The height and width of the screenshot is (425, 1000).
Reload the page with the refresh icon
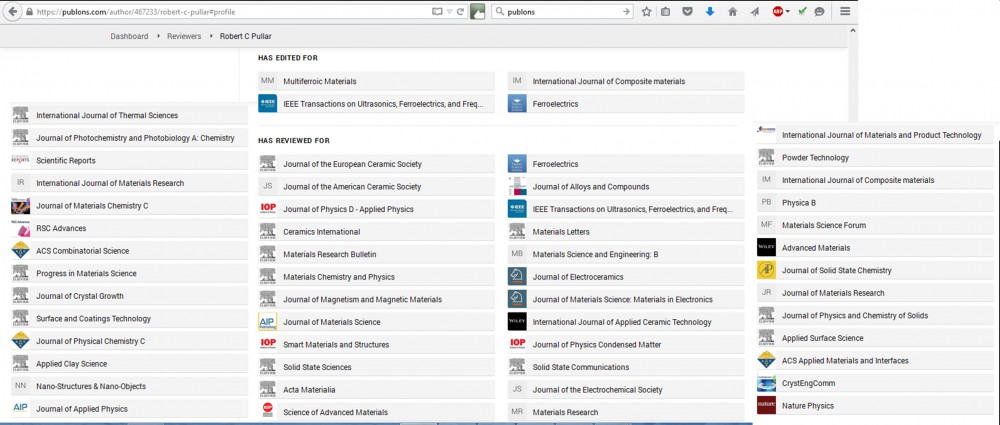click(460, 12)
